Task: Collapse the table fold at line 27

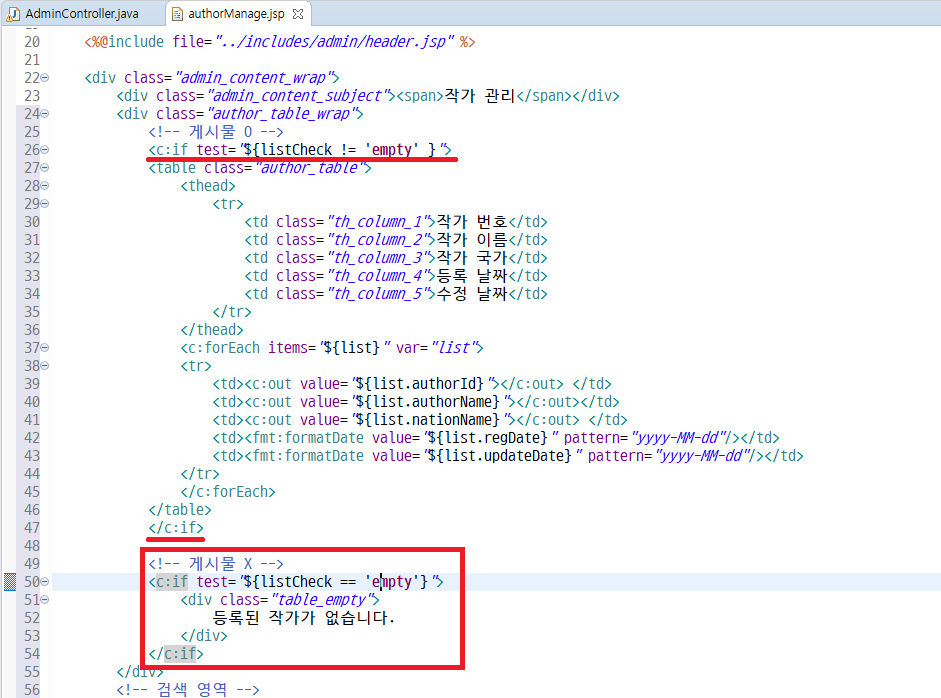Action: tap(45, 167)
